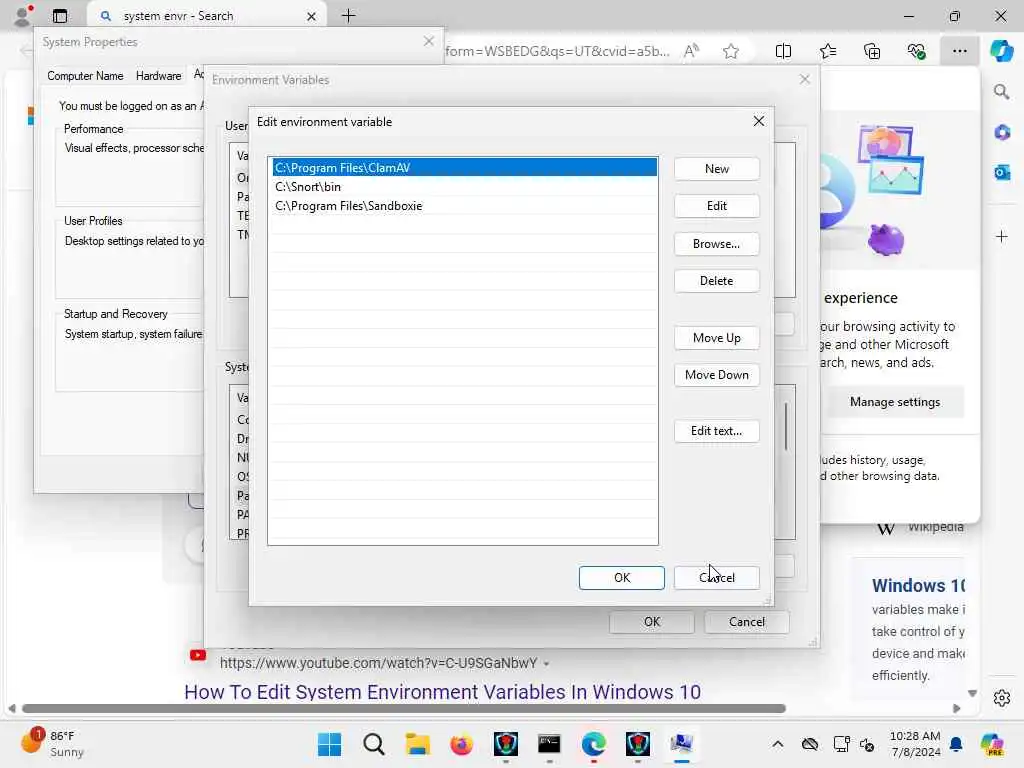Open the clock showing 10:28 AM
Image resolution: width=1024 pixels, height=768 pixels.
click(x=915, y=744)
